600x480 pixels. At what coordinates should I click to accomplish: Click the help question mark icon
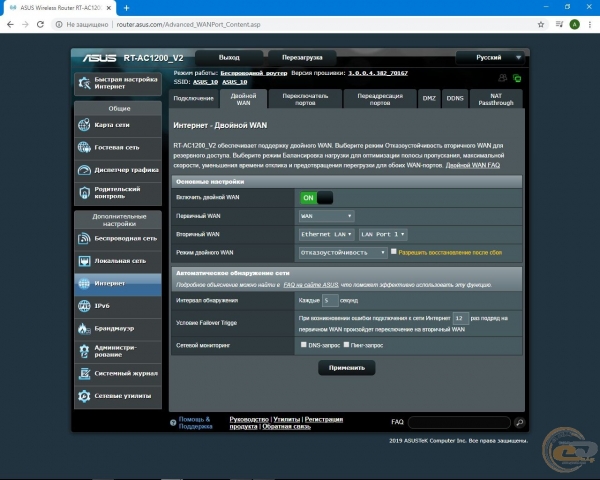click(x=173, y=423)
